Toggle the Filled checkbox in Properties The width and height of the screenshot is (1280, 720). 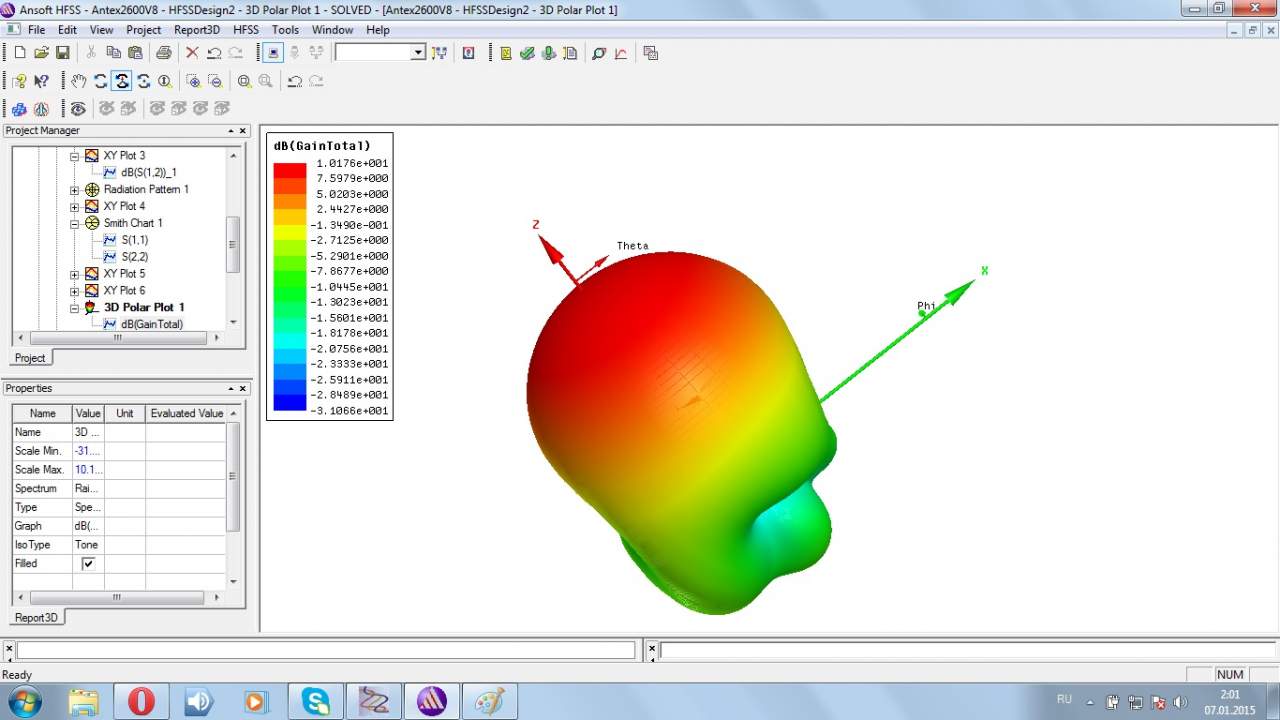click(x=88, y=564)
